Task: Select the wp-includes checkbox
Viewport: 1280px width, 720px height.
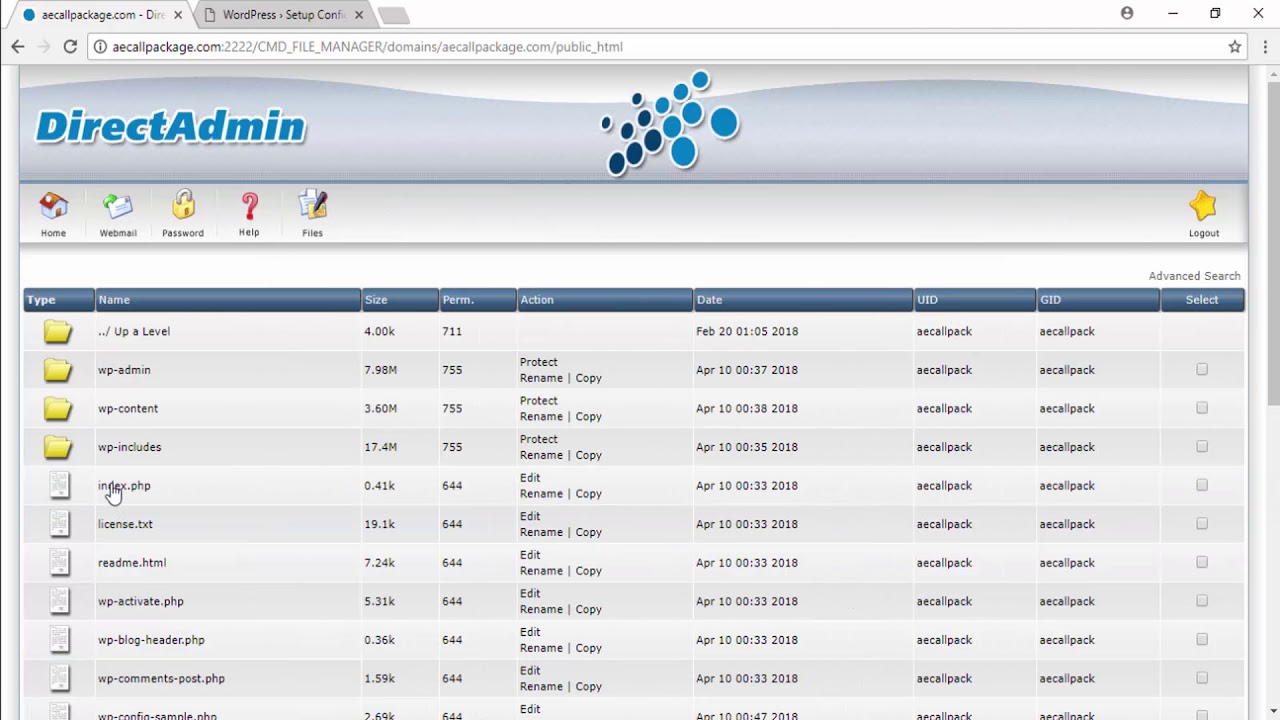Action: click(1202, 447)
